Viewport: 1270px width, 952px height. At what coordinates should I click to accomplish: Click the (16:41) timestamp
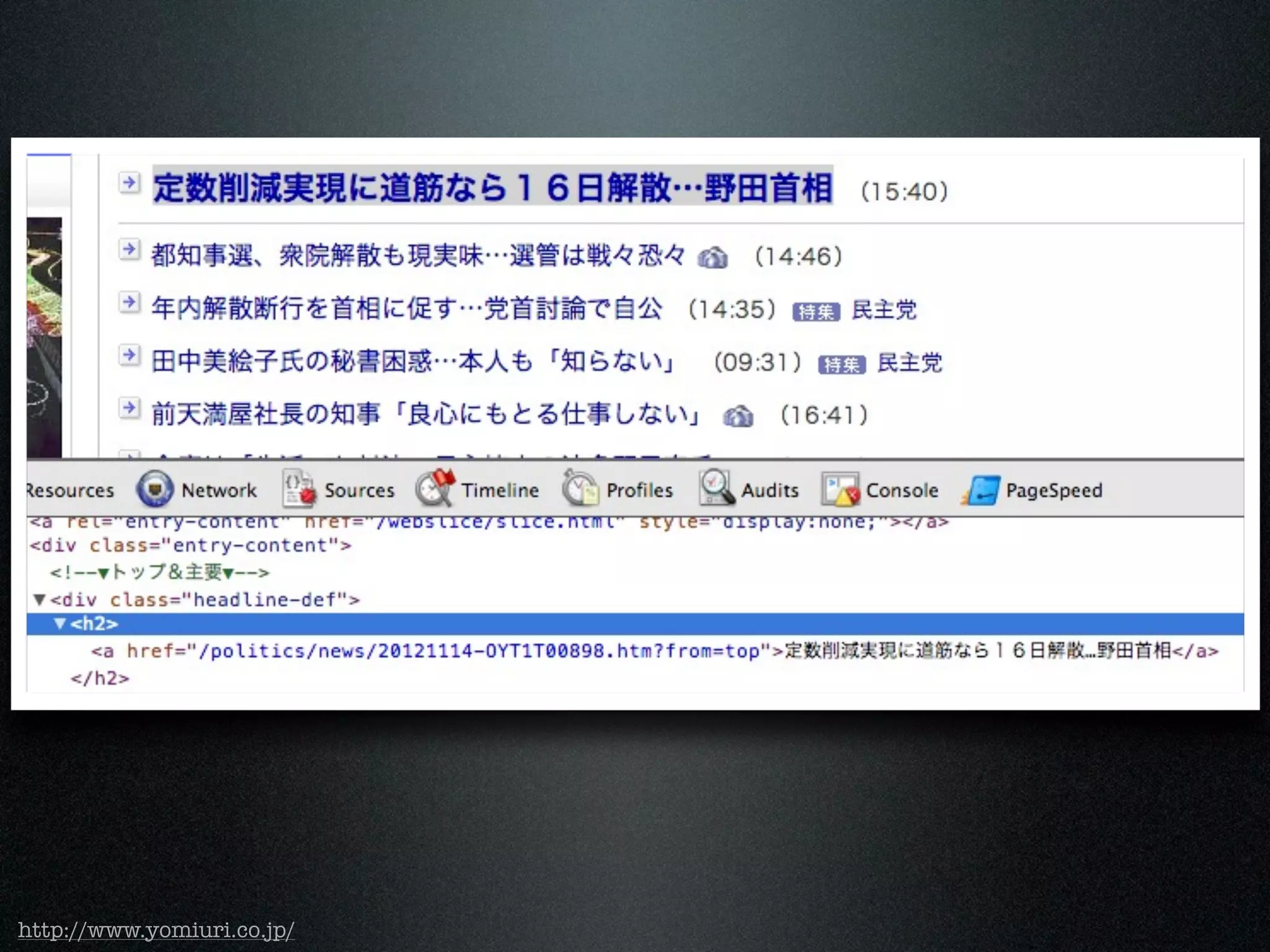(824, 415)
